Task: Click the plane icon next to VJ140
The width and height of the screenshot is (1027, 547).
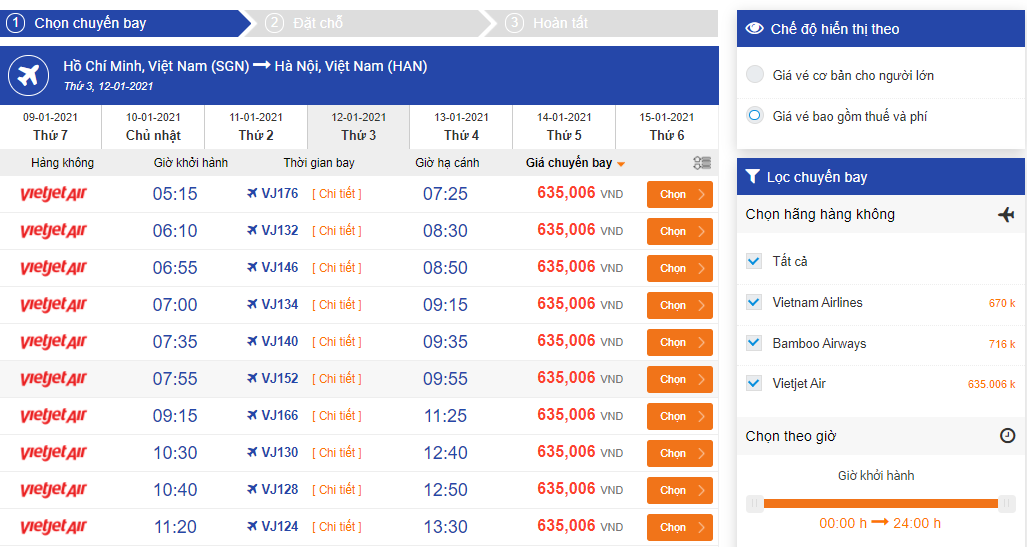Action: point(252,341)
